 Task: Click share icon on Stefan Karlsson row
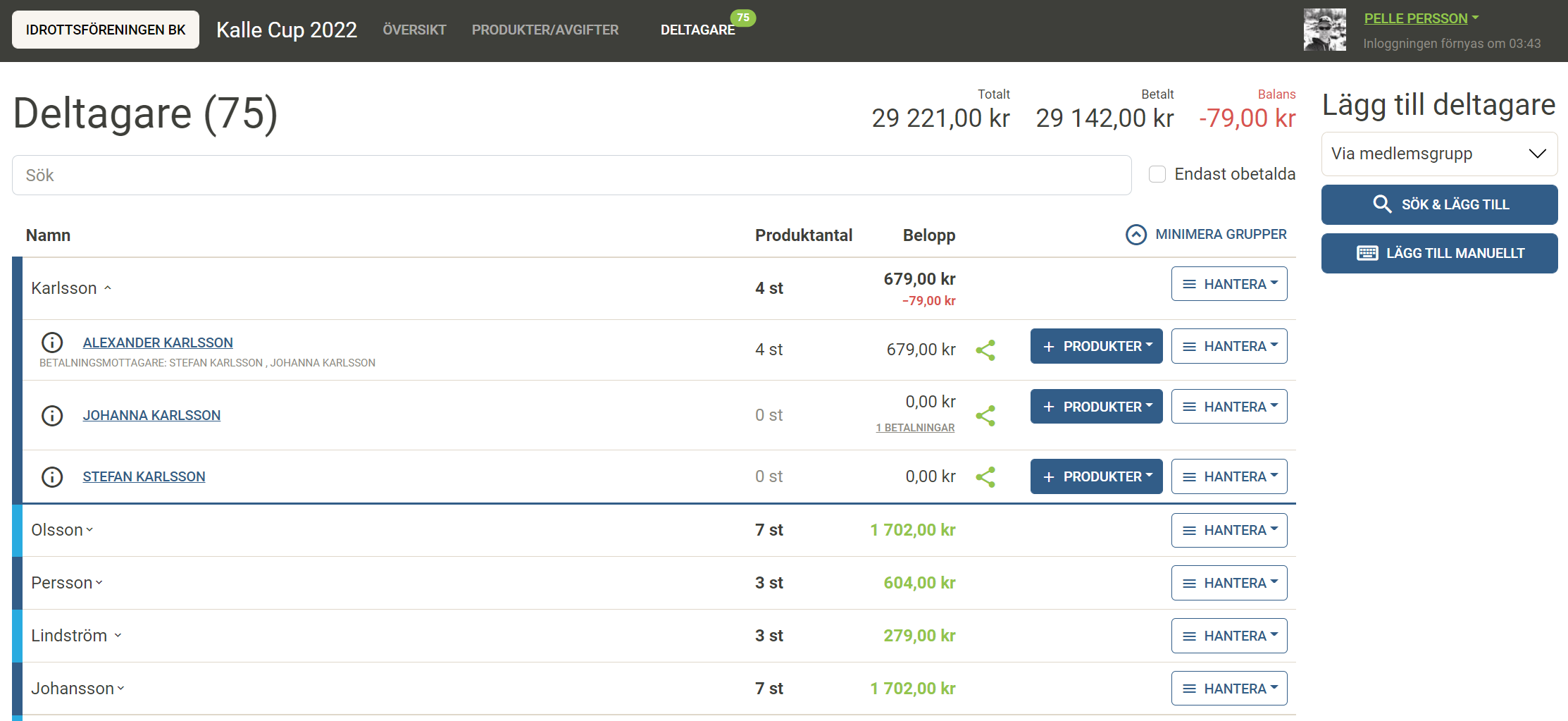985,477
